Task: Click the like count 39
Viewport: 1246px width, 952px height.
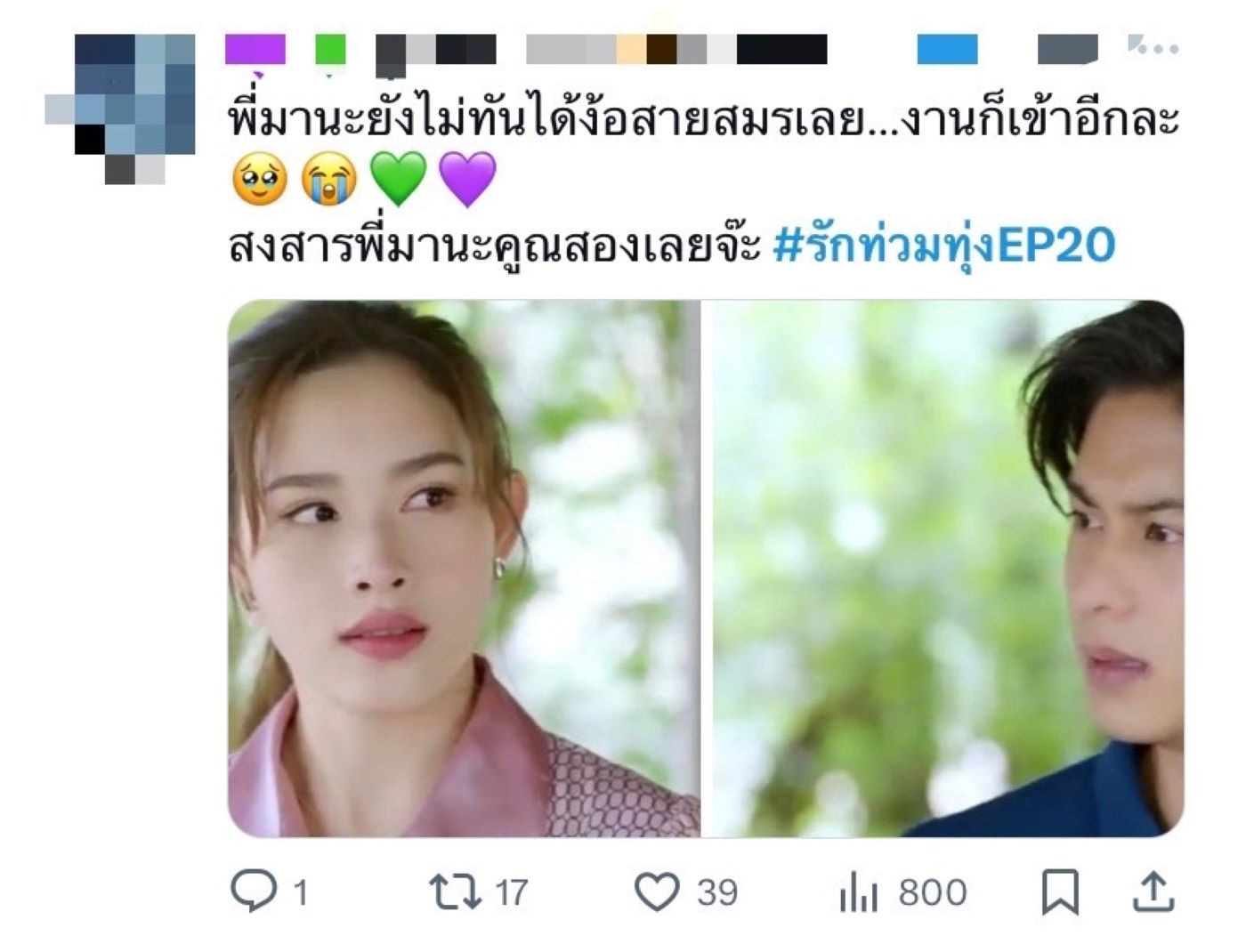Action: pyautogui.click(x=717, y=892)
